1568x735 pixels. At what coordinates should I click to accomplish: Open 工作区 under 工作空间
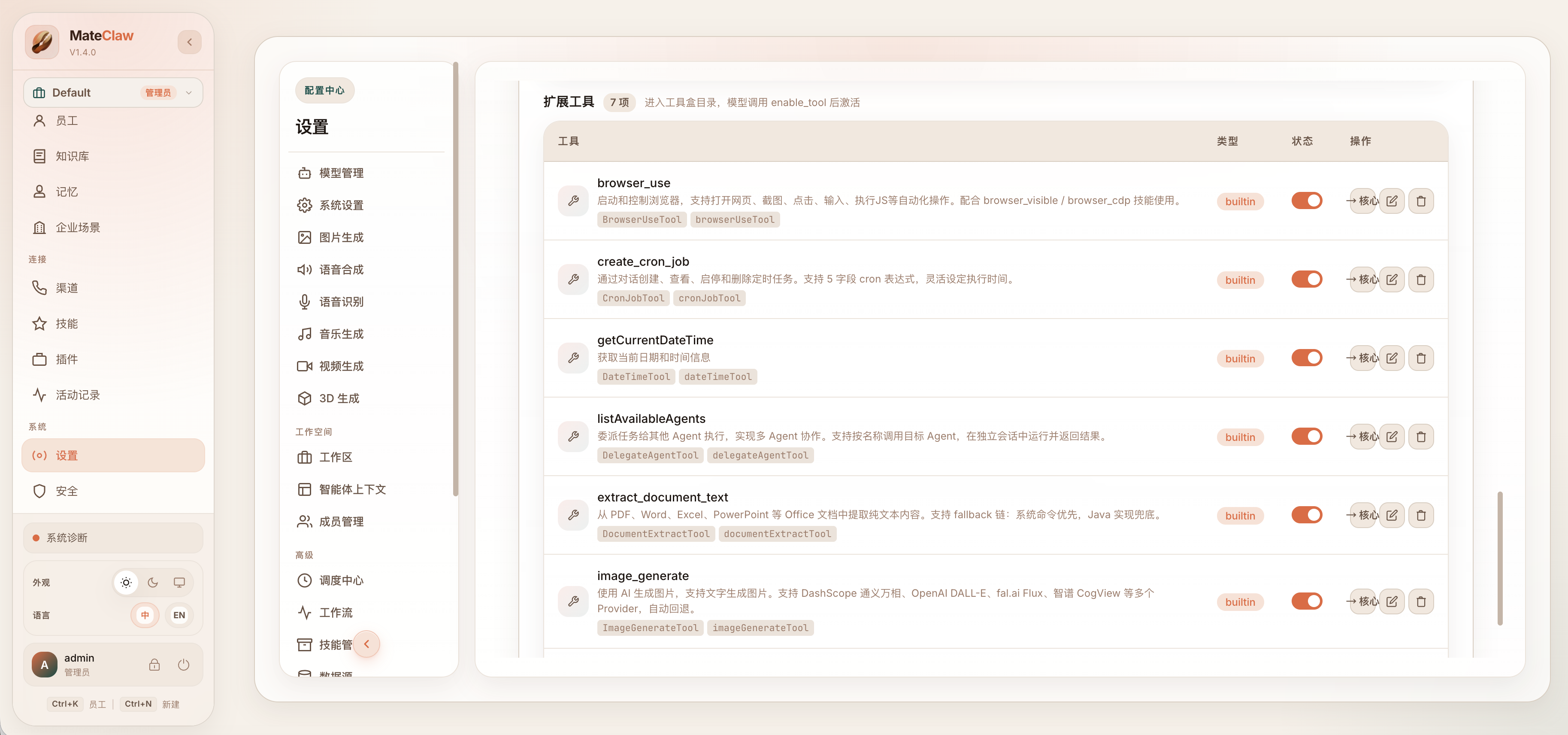click(x=367, y=457)
